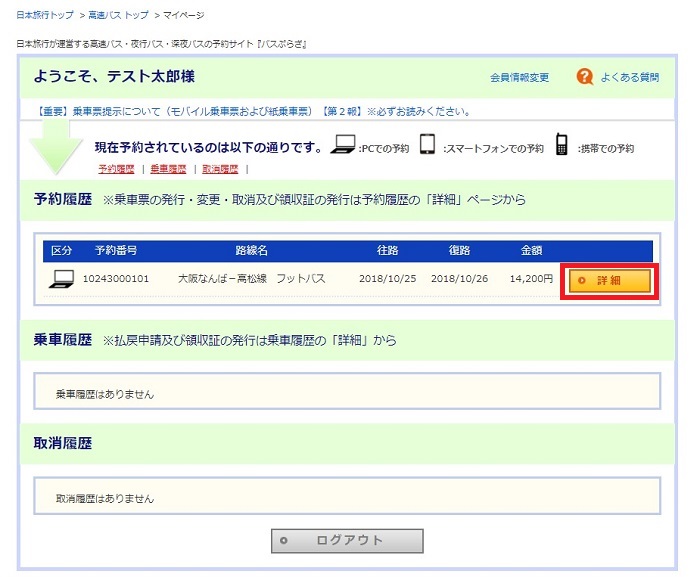Jump to 取消履歴 via red anchor link
The height and width of the screenshot is (577, 700).
(x=220, y=169)
